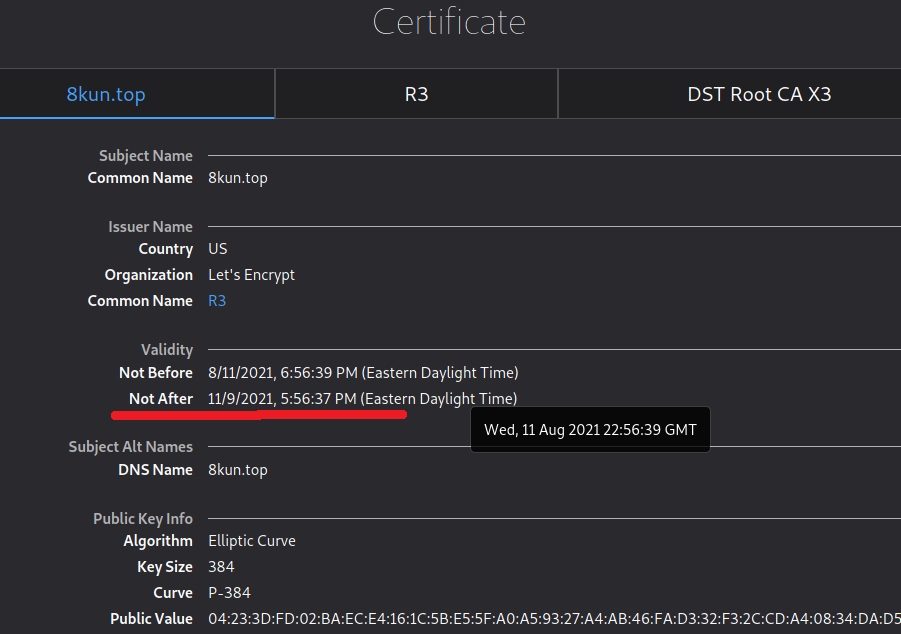Screen dimensions: 901x634
Task: Click the Not Before date value
Action: pyautogui.click(x=363, y=373)
